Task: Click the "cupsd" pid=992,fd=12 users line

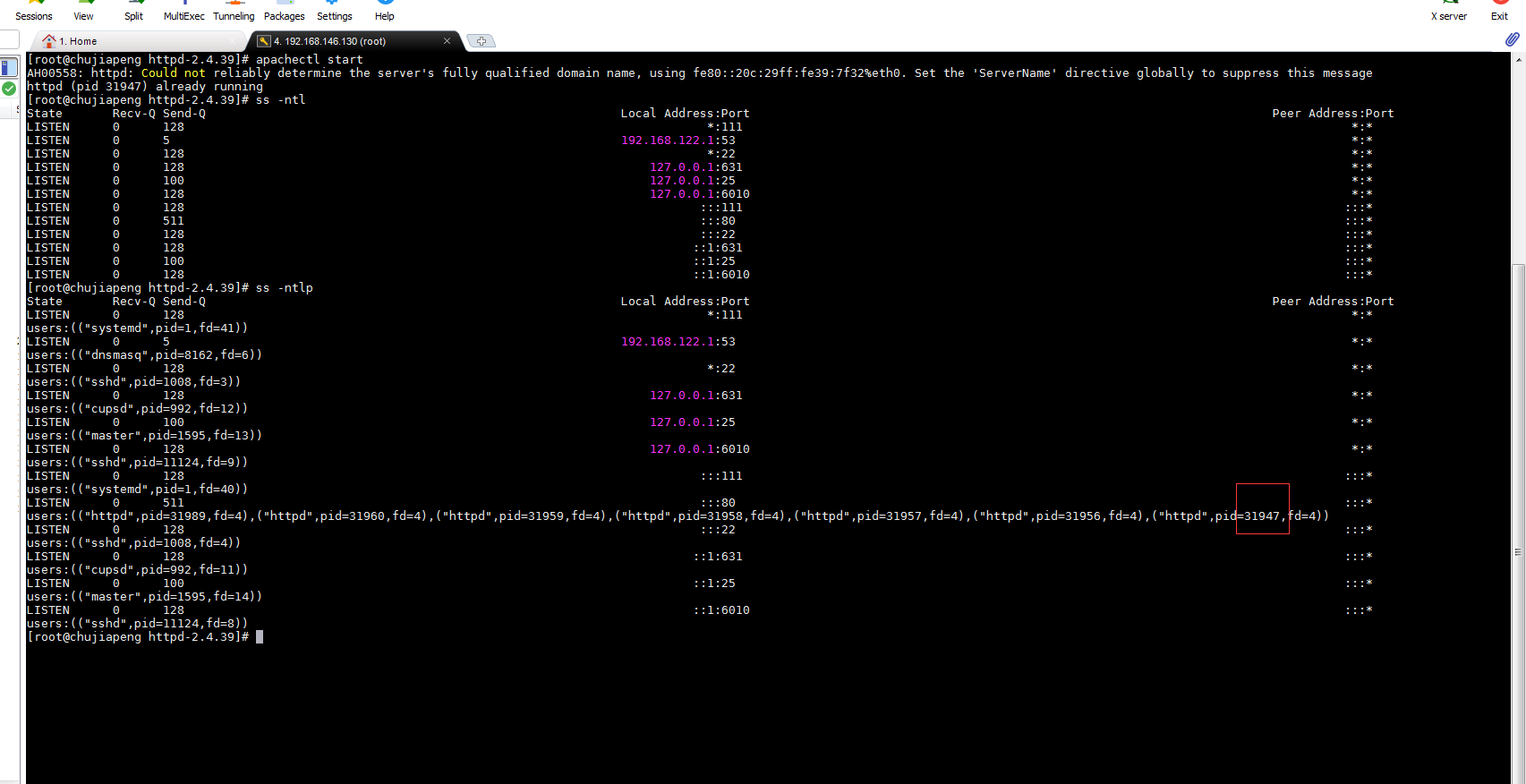Action: point(138,409)
